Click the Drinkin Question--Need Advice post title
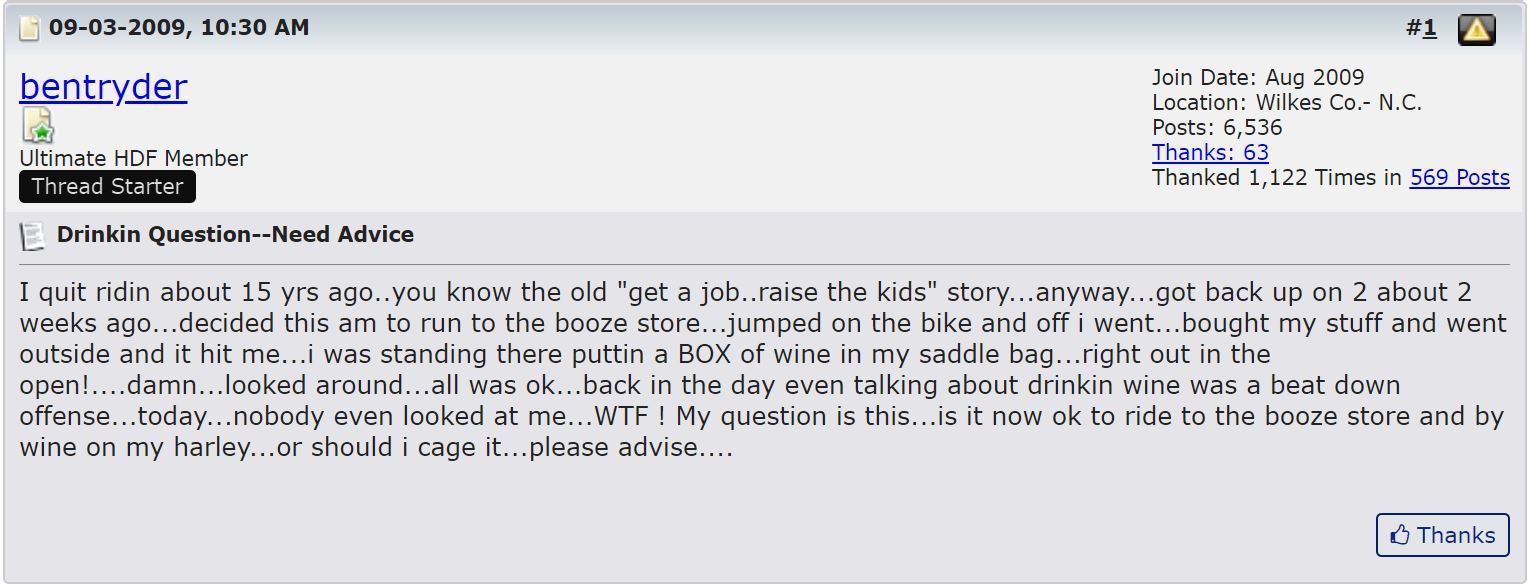 point(235,235)
